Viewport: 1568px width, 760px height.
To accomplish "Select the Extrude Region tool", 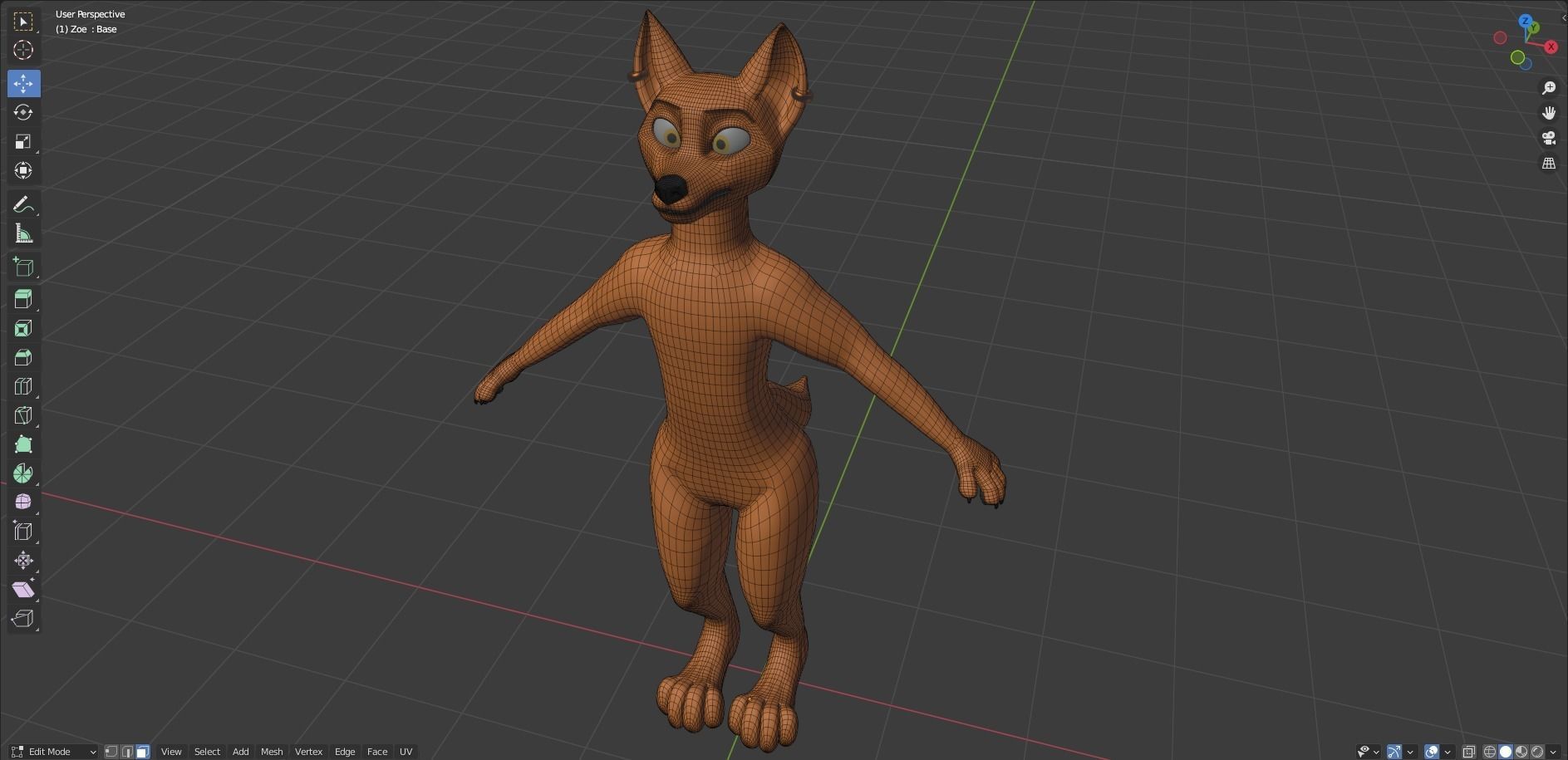I will pyautogui.click(x=23, y=299).
